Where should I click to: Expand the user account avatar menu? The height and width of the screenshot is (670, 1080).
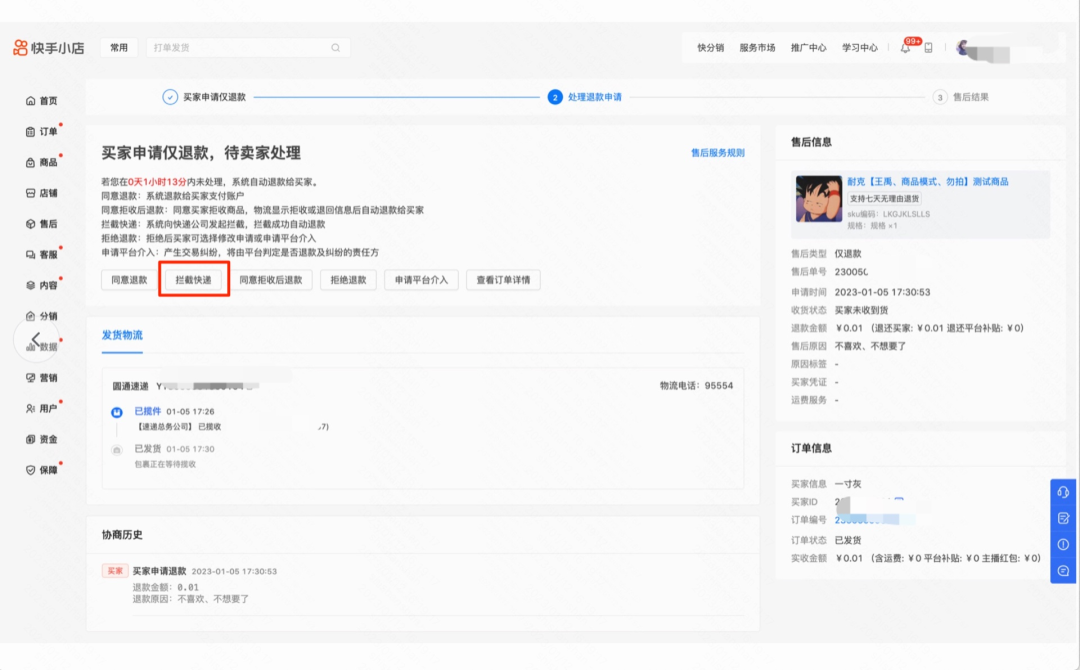point(960,47)
